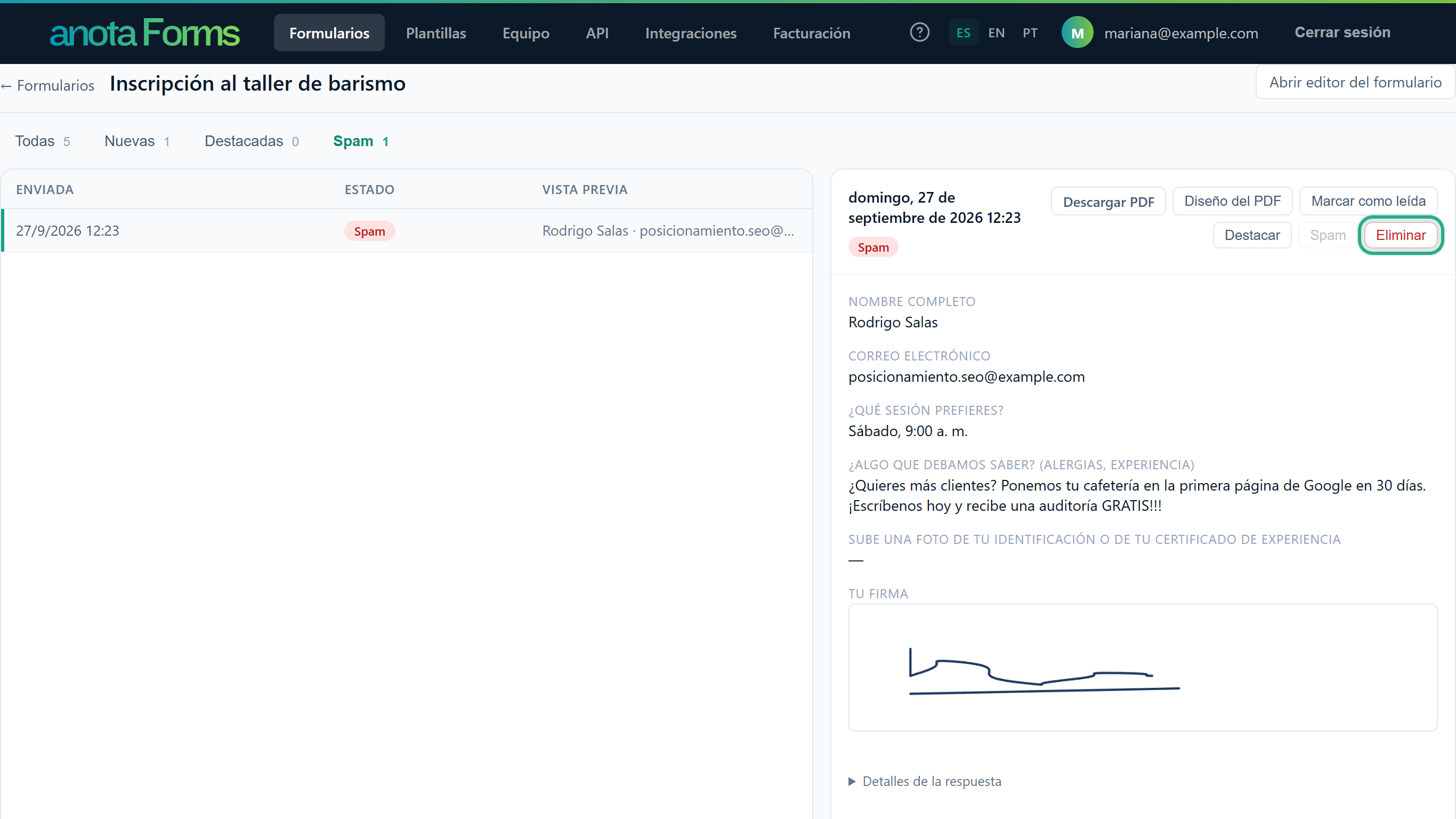Viewport: 1456px width, 819px height.
Task: Click the VISTA PREVIA column header
Action: click(585, 189)
